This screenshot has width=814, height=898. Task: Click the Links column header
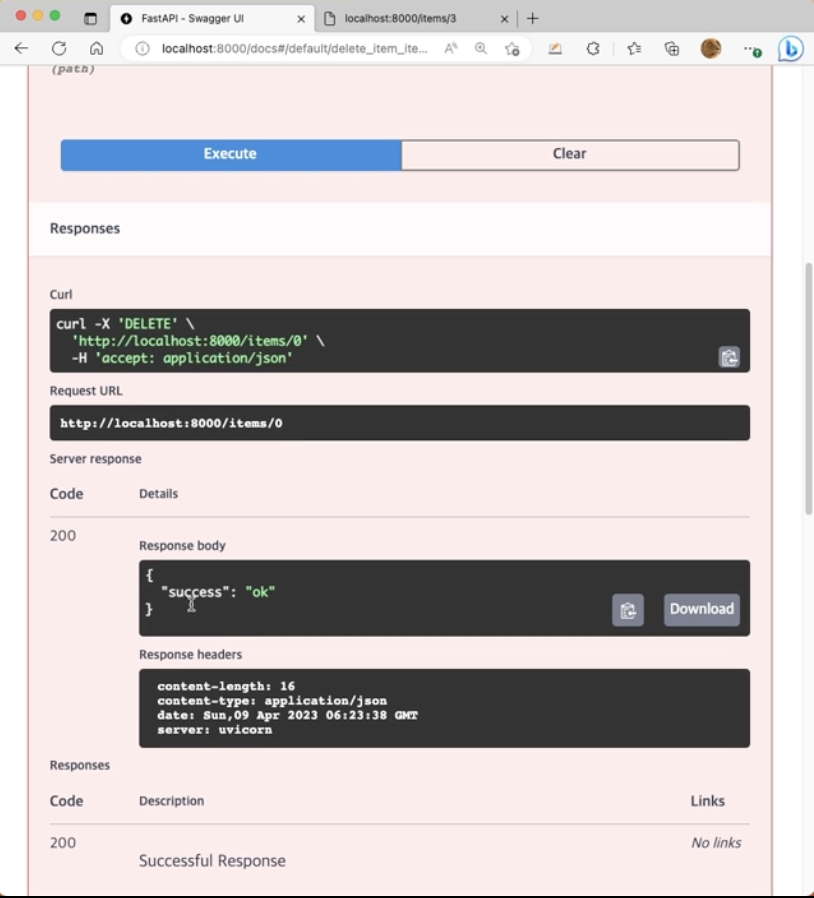tap(707, 801)
